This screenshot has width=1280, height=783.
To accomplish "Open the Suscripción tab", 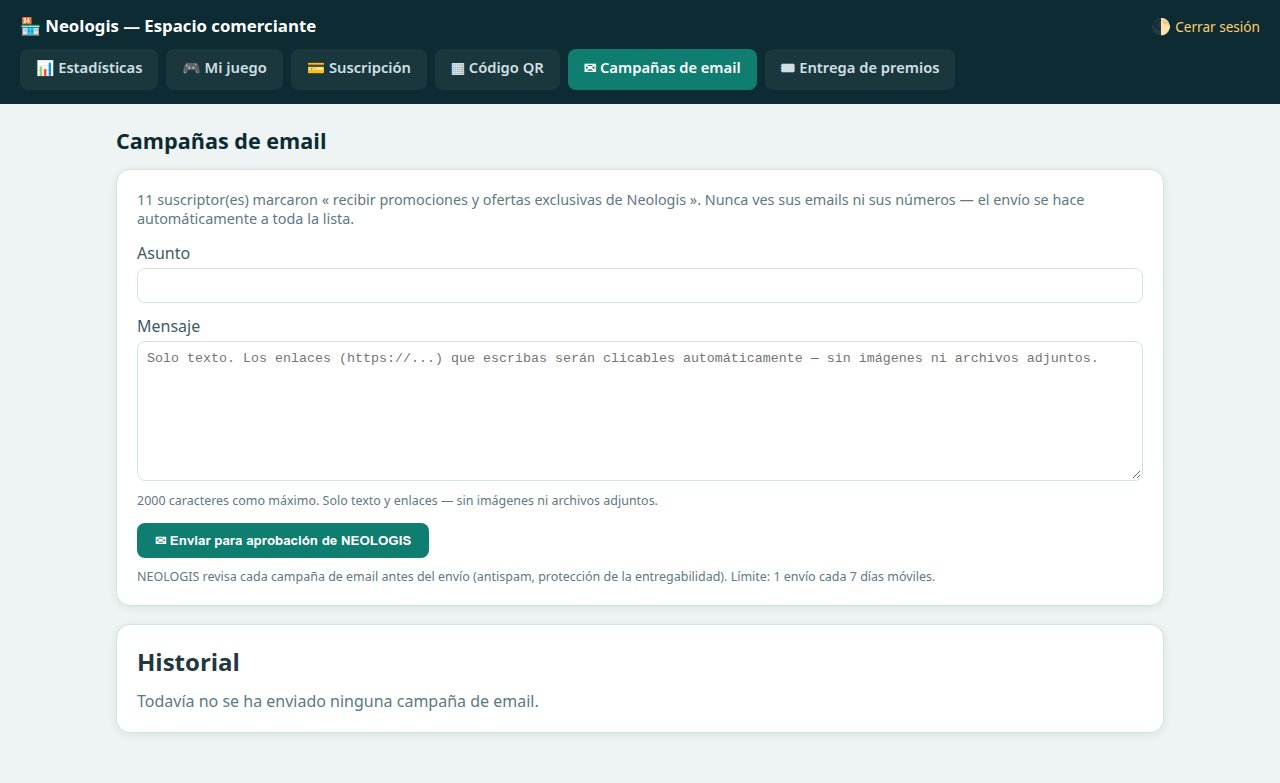I will (359, 69).
